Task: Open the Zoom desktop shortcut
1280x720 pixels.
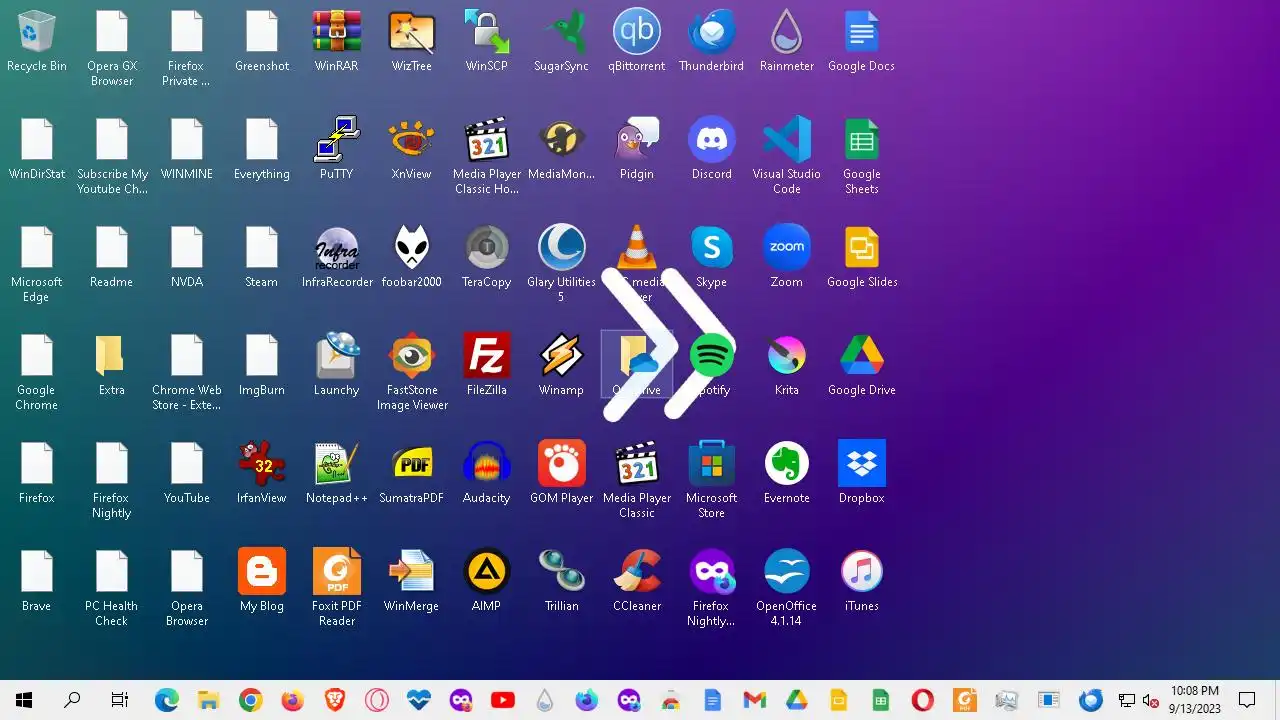Action: 787,257
